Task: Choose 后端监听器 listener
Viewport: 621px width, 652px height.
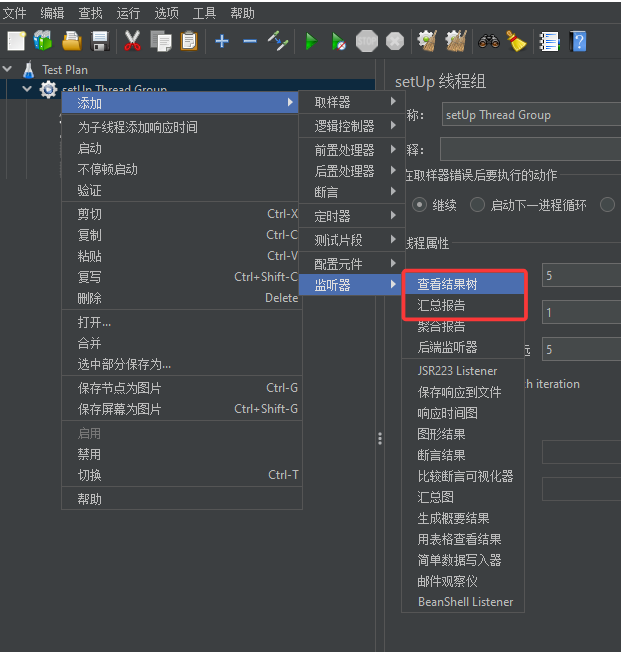Action: coord(463,347)
